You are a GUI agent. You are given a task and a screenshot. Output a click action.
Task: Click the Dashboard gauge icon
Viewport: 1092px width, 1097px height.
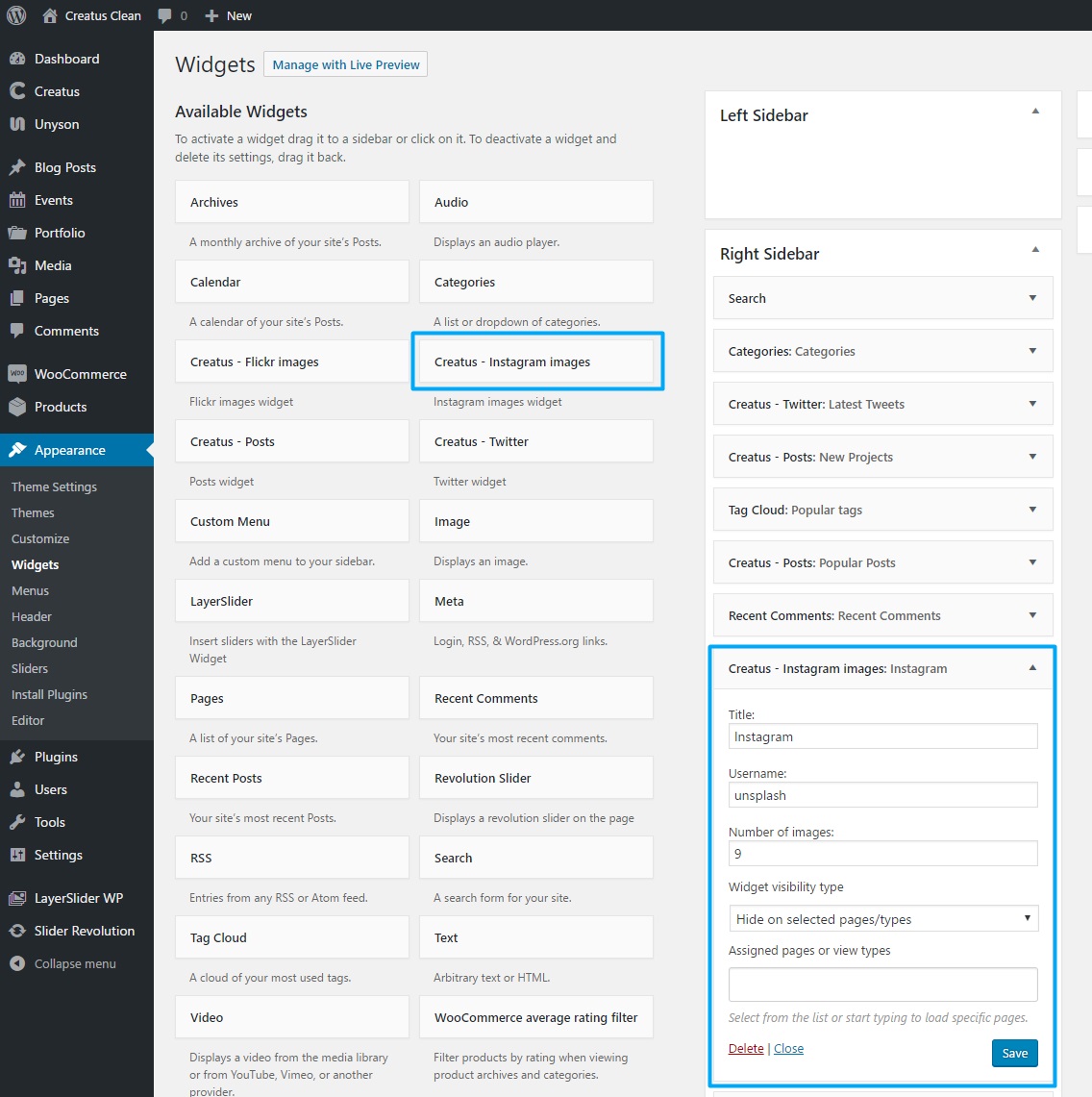pos(17,59)
